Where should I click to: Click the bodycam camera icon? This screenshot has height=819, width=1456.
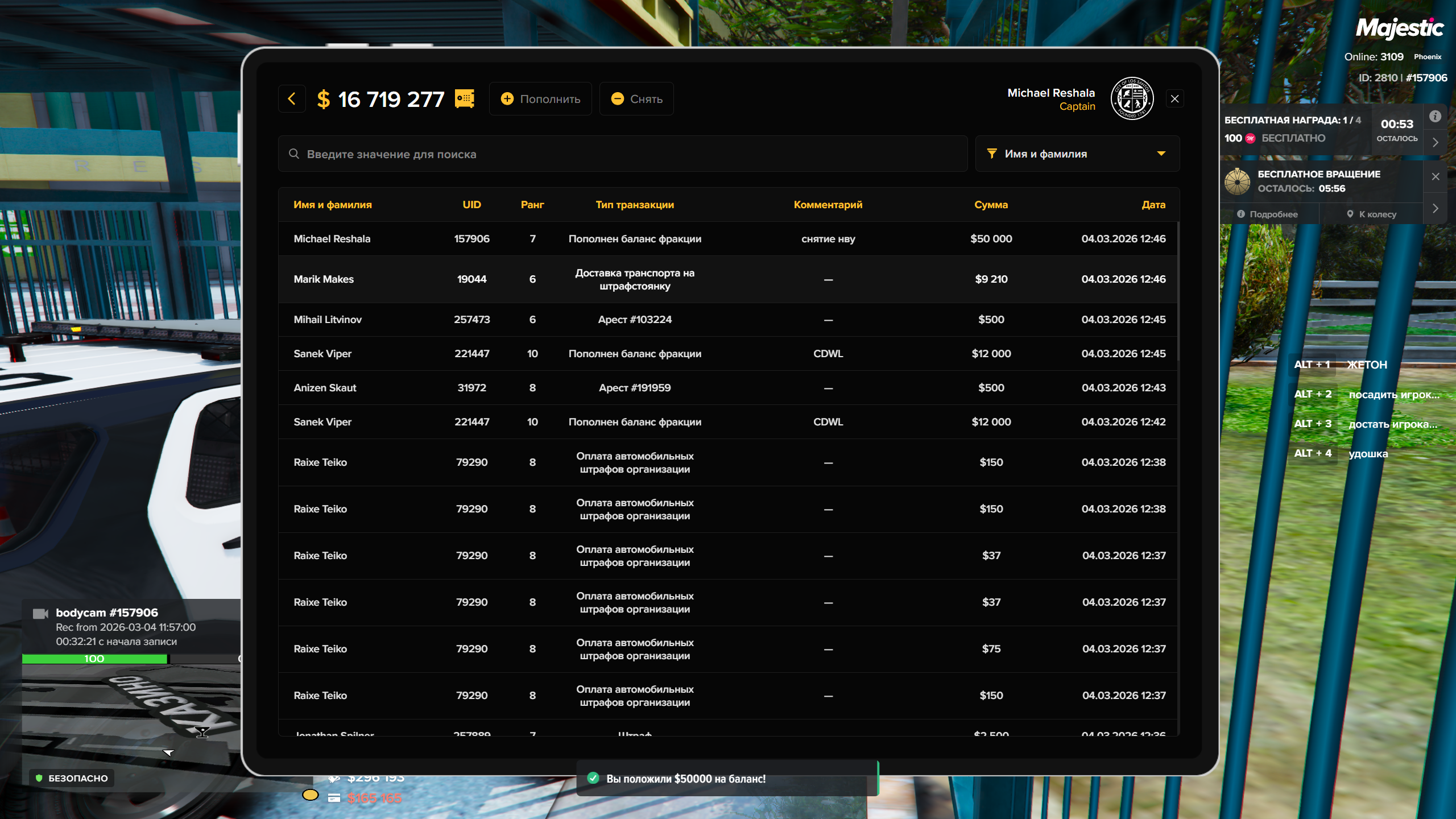(40, 613)
